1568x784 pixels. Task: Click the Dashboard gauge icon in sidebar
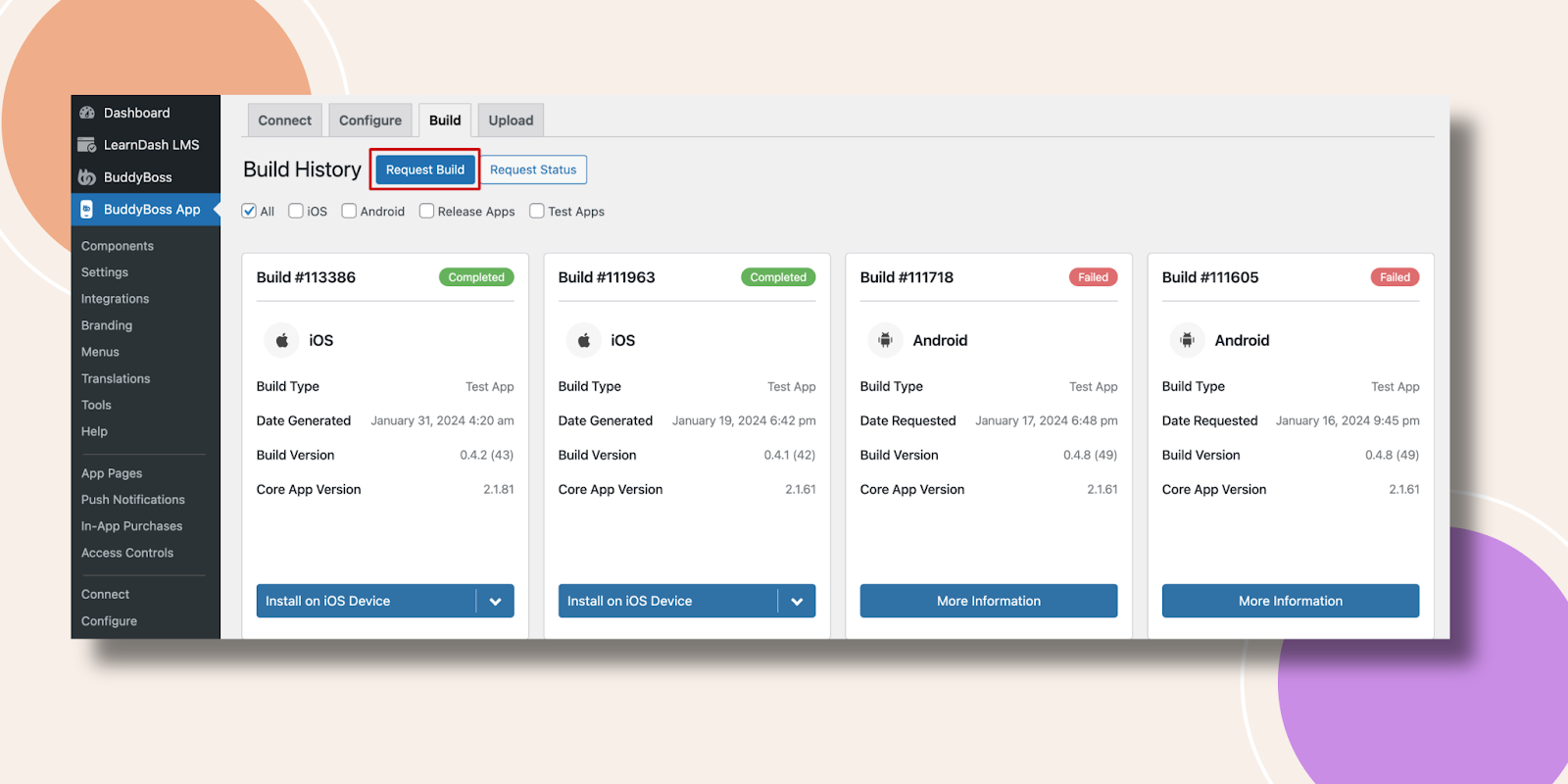(87, 113)
